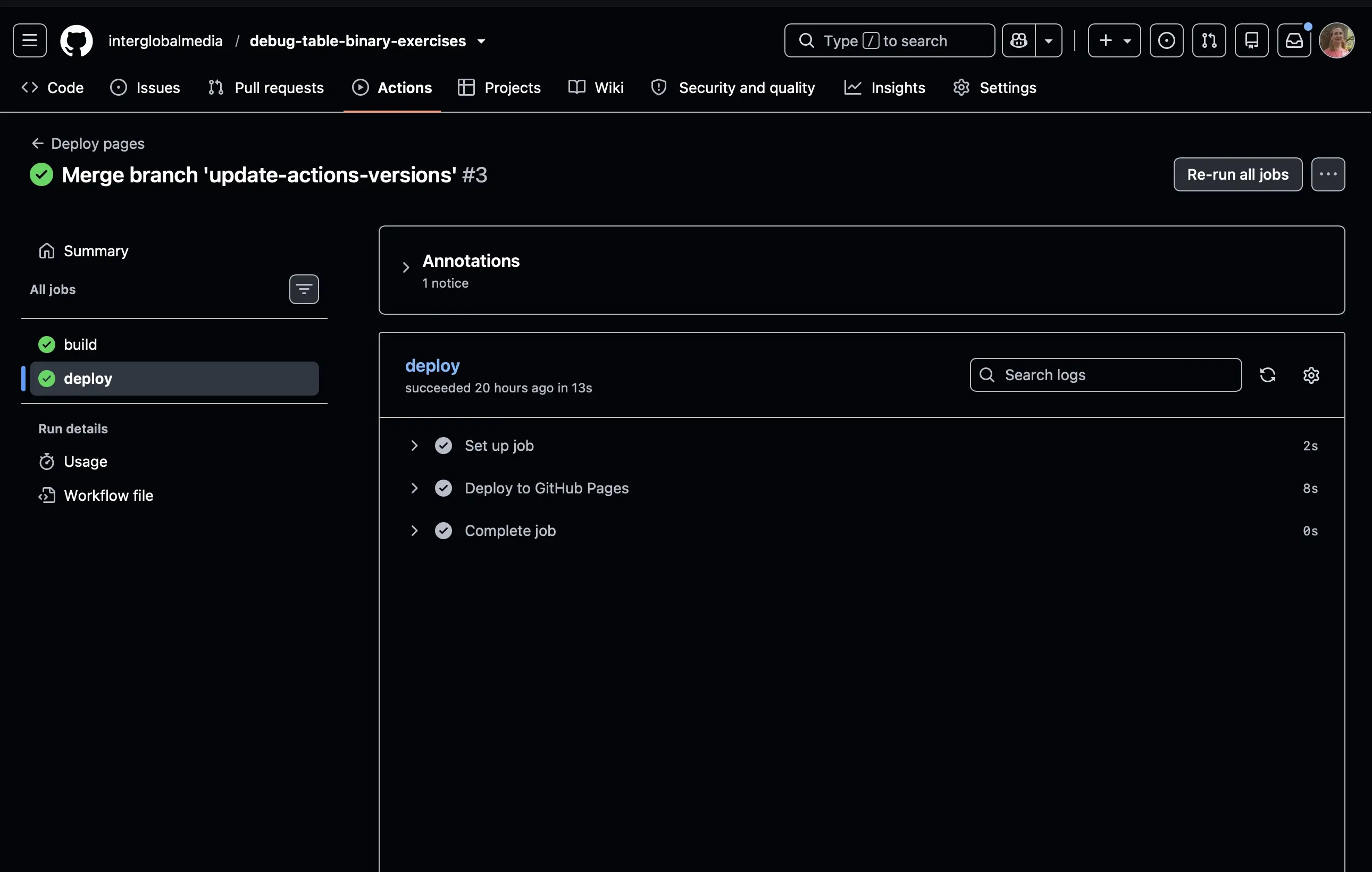Open the interglobalmedia owner link

coord(165,41)
